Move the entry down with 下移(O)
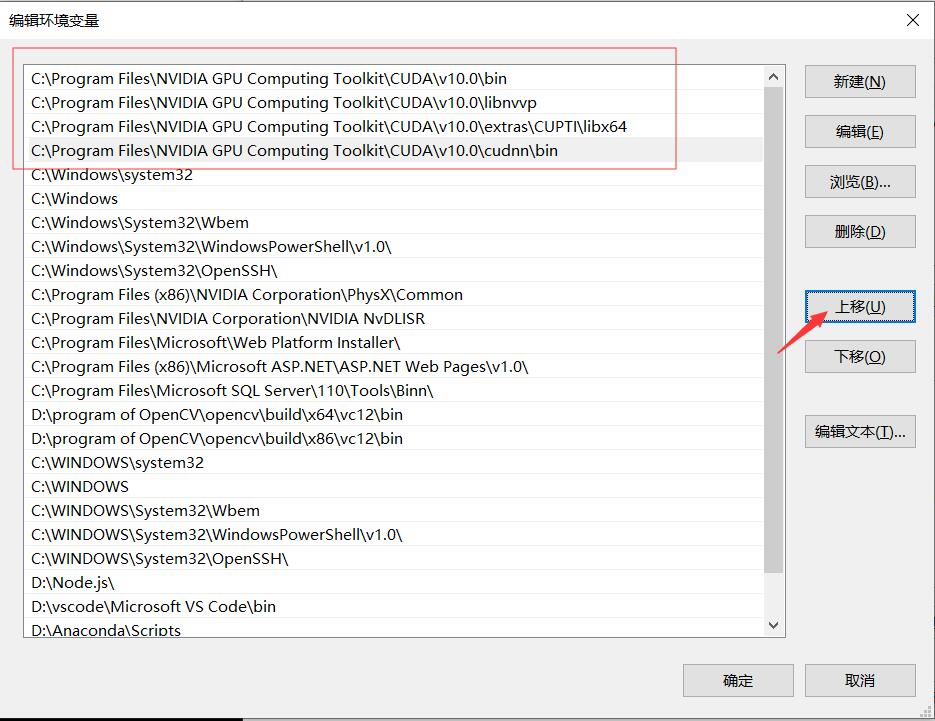This screenshot has width=935, height=721. pos(860,357)
